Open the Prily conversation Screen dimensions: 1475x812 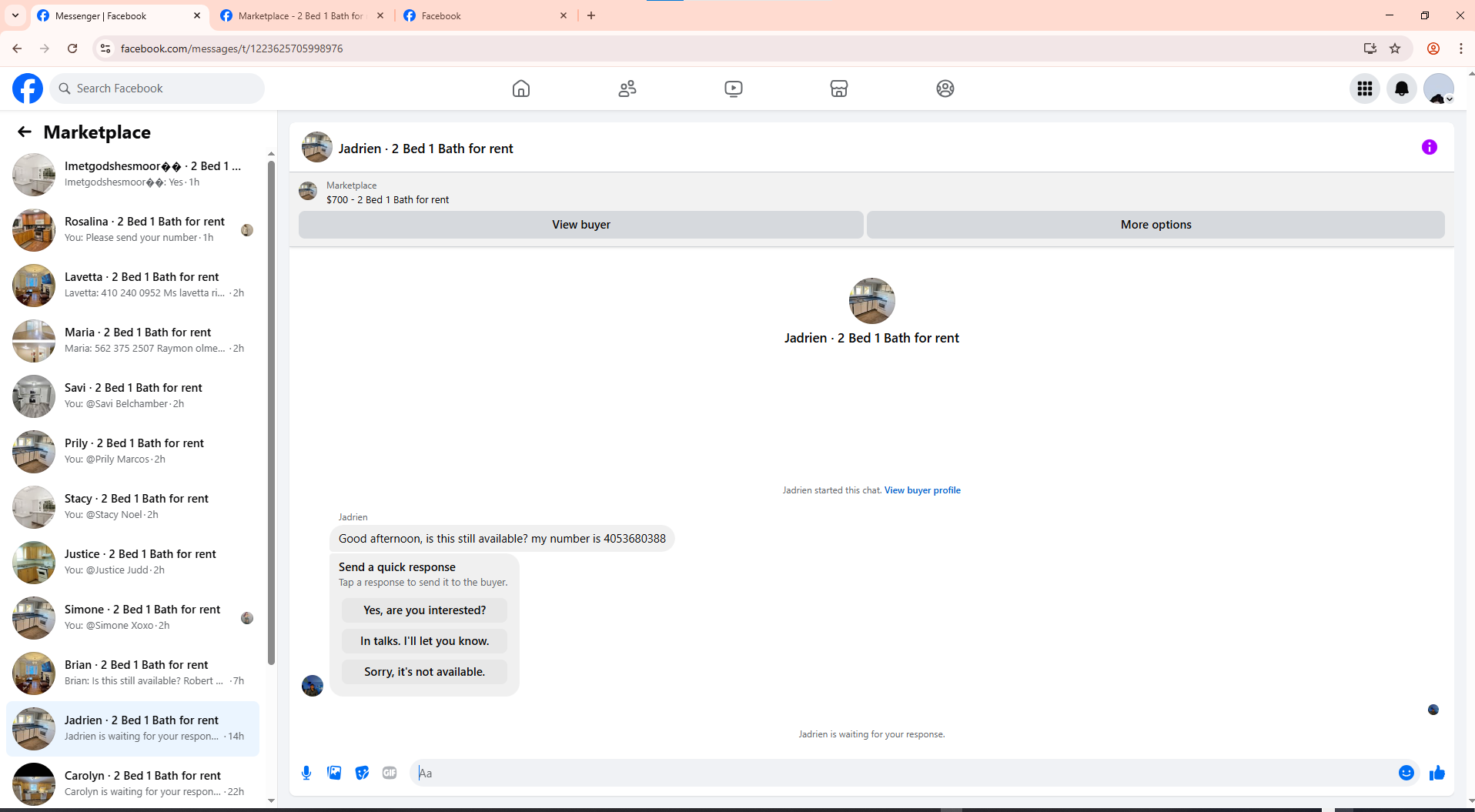132,452
